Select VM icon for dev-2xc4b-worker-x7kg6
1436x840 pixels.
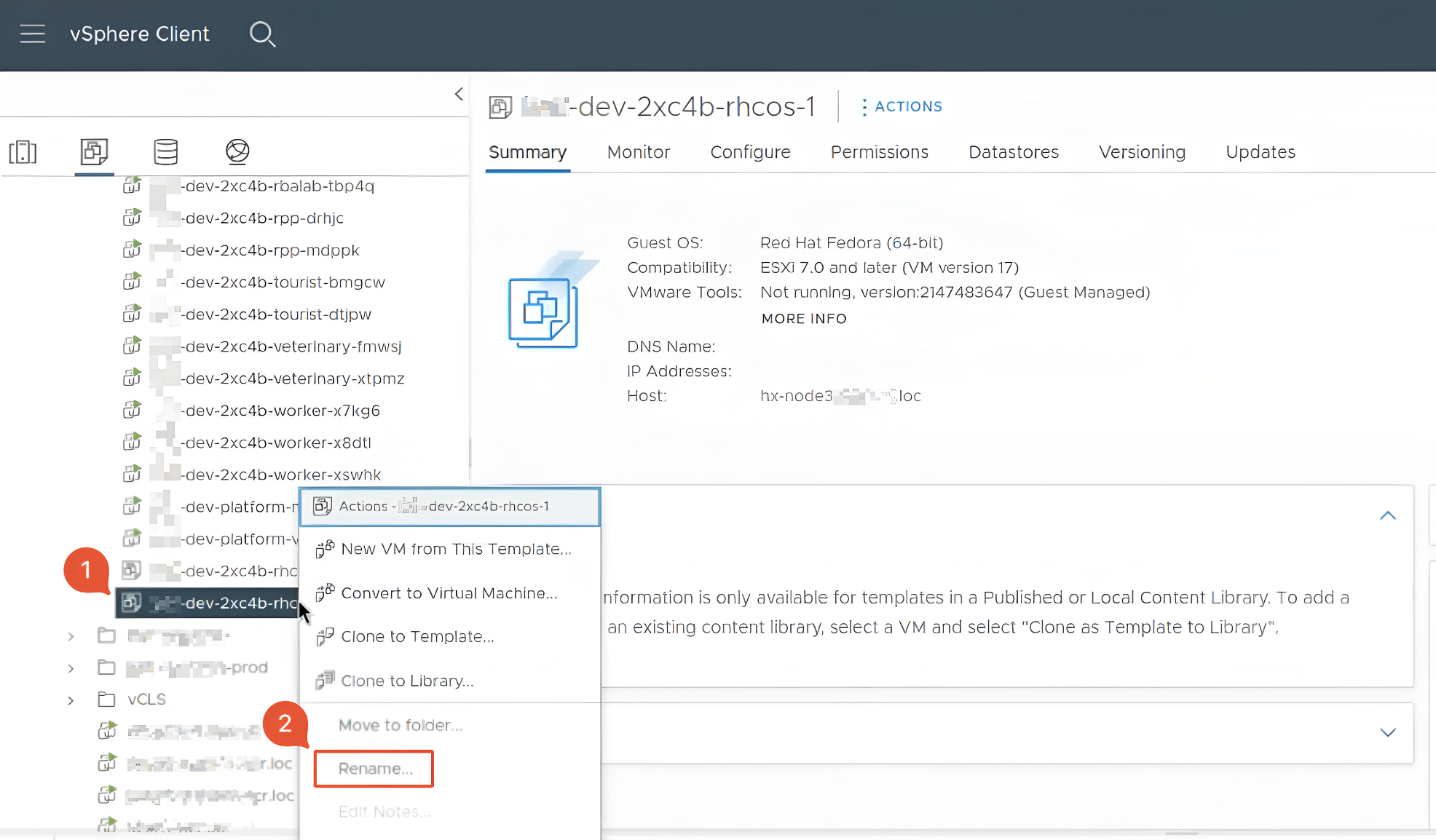tap(132, 410)
